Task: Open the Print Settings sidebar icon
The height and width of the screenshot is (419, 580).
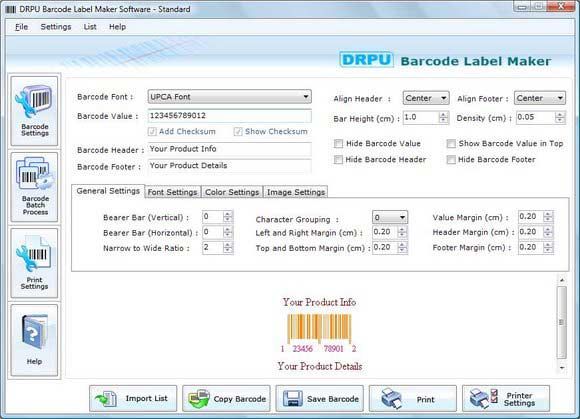Action: click(34, 263)
